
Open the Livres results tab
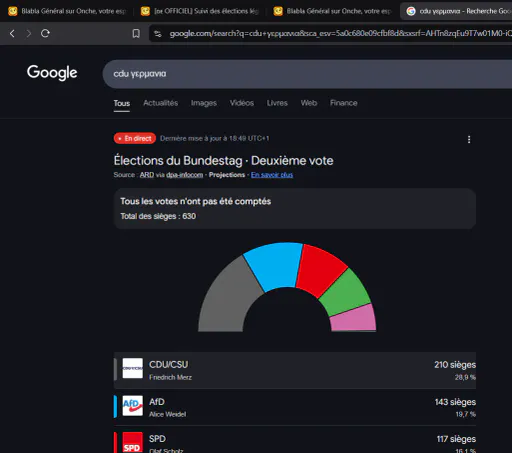click(x=277, y=103)
